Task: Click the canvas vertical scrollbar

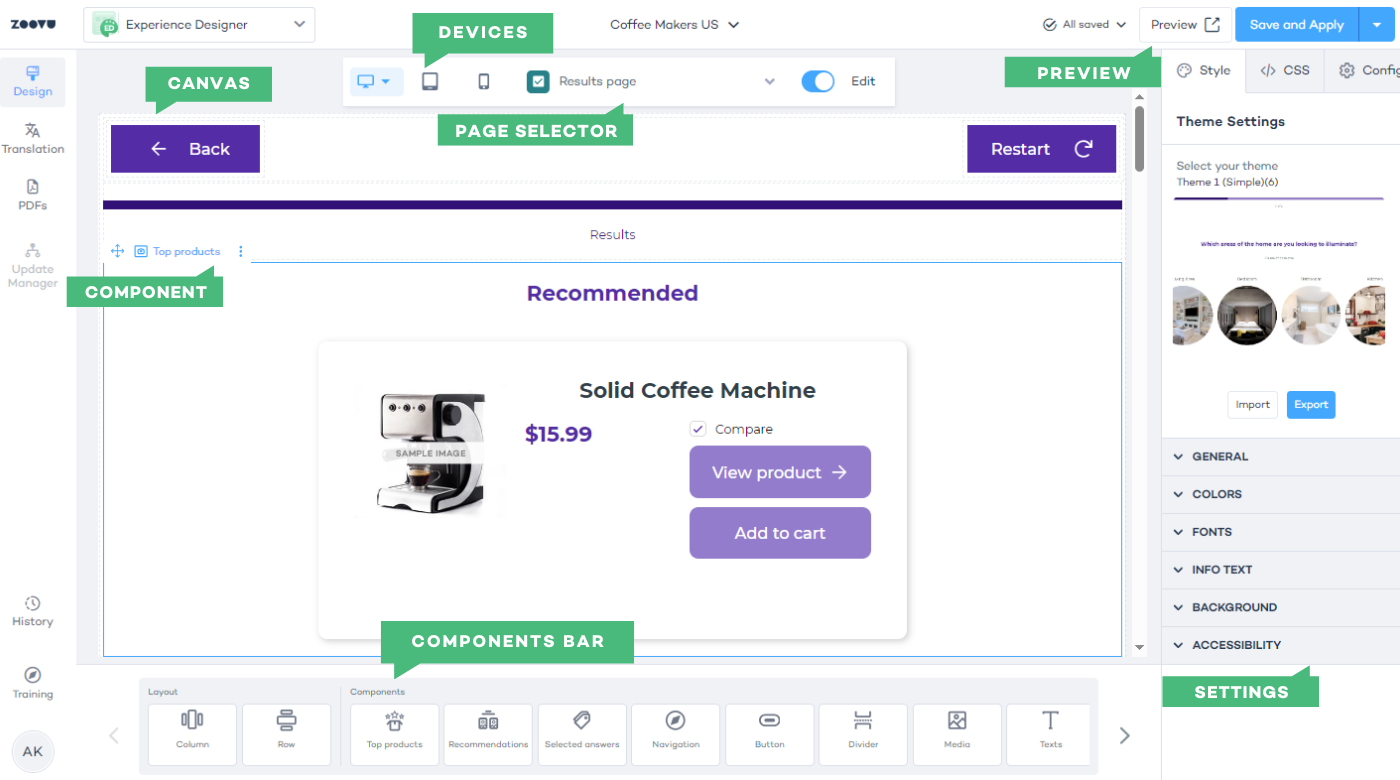Action: [1139, 140]
